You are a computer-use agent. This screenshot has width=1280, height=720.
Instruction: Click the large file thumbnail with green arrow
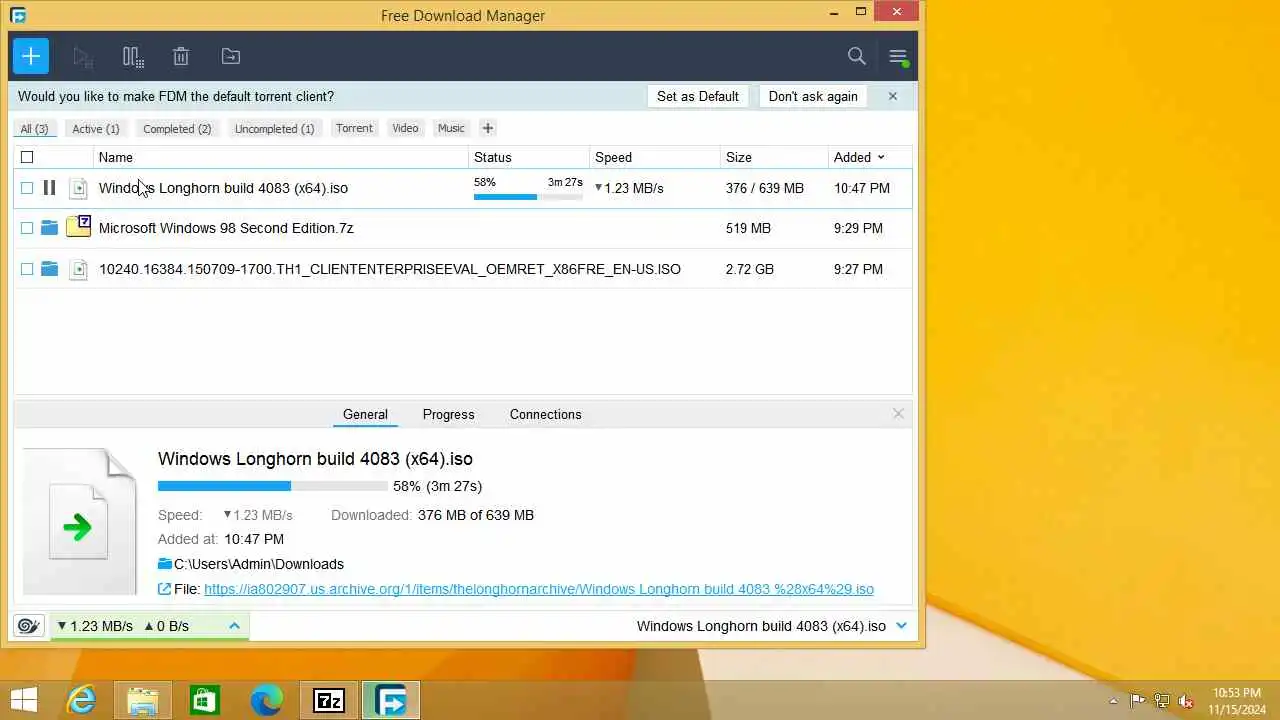(x=79, y=522)
